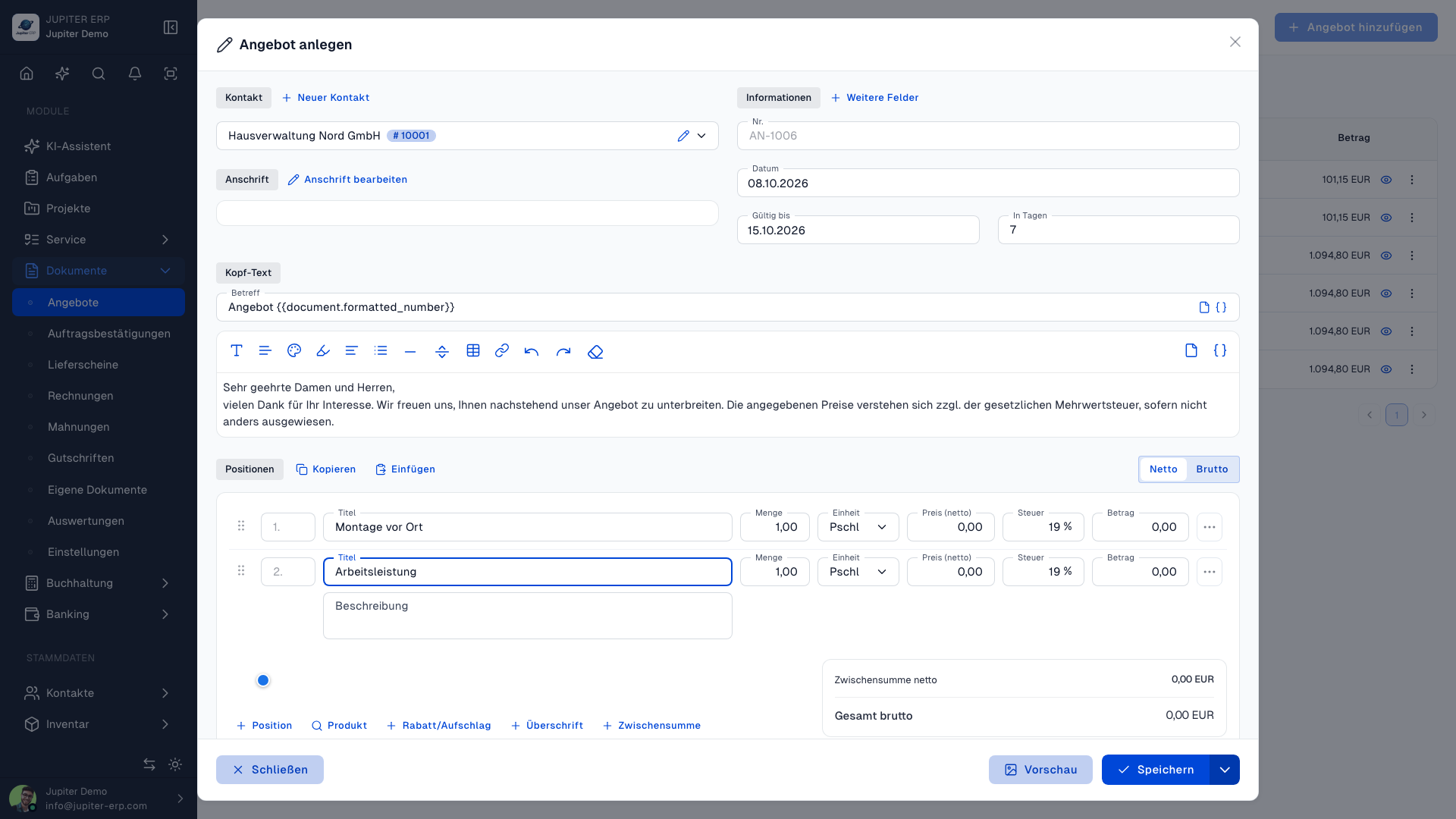Screen dimensions: 1456x819
Task: Switch positions to Netto pricing
Action: (x=1163, y=469)
